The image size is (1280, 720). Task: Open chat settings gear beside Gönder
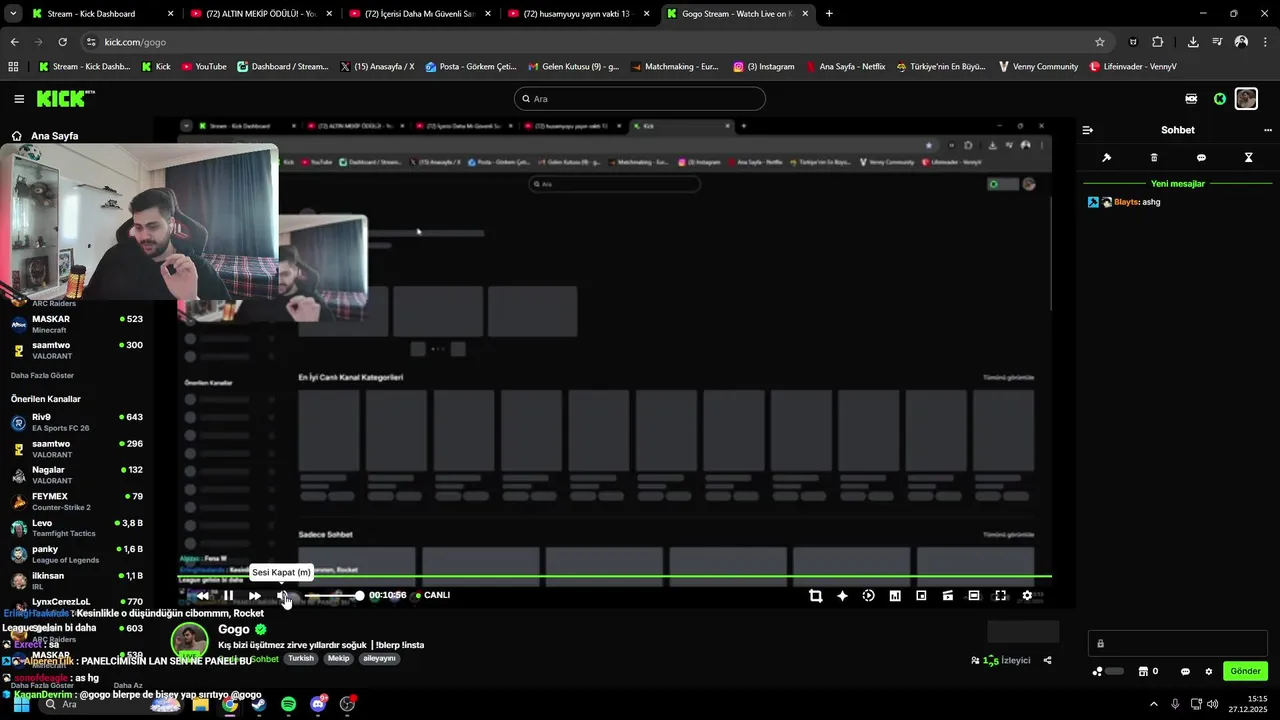(1208, 671)
